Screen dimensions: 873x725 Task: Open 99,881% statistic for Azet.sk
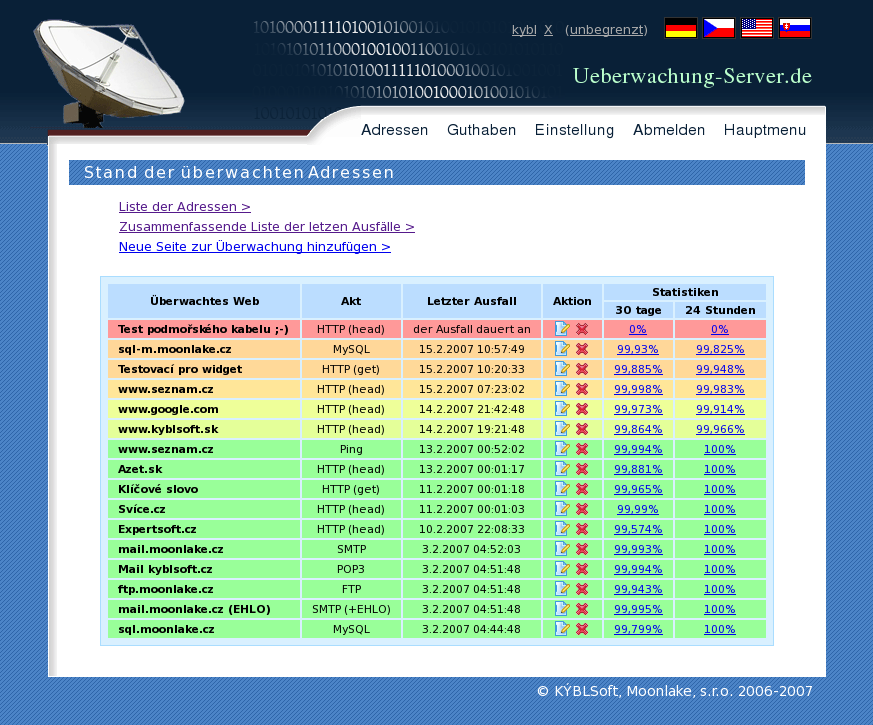click(x=638, y=469)
